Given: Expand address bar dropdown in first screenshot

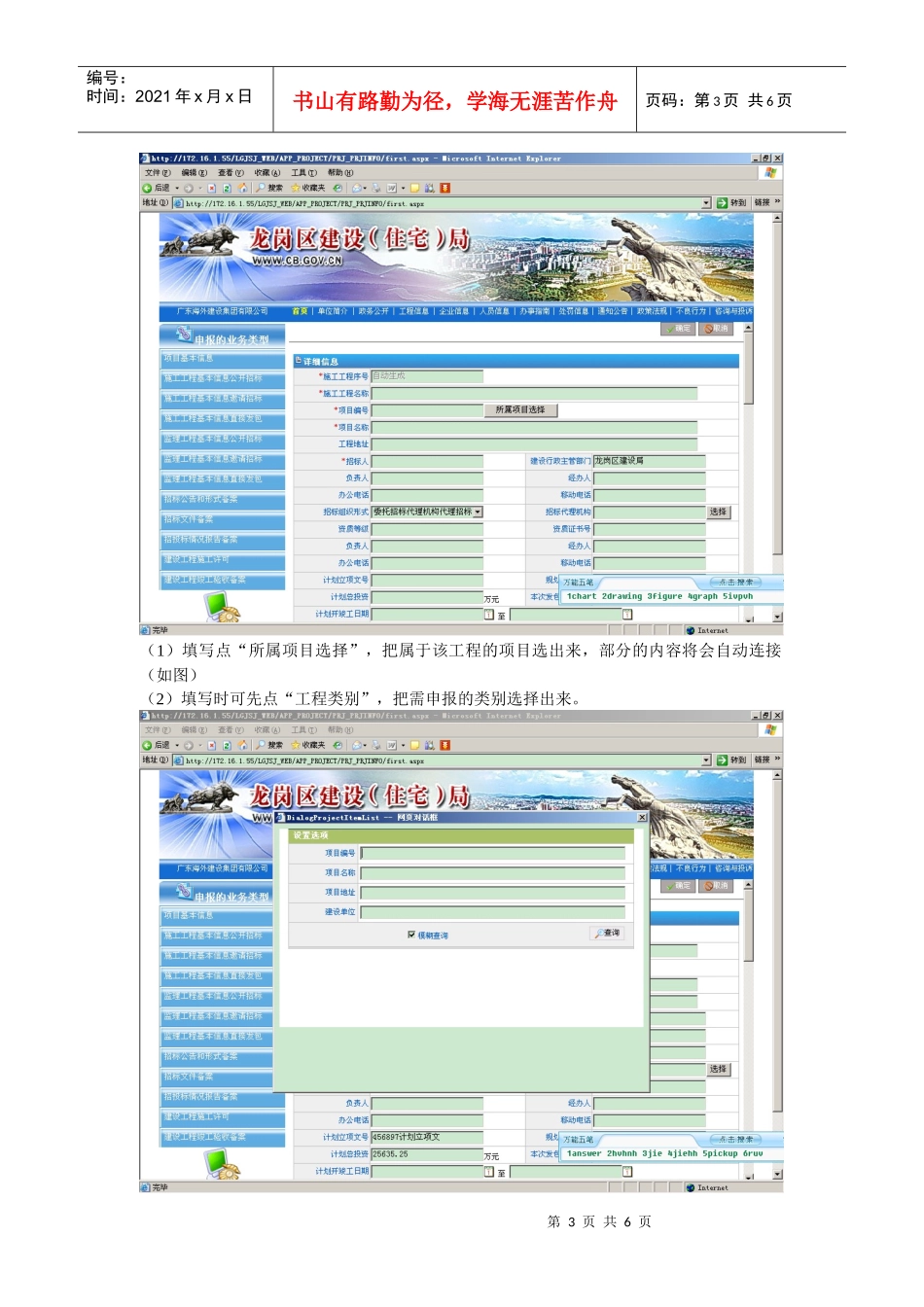Looking at the screenshot, I should 706,203.
